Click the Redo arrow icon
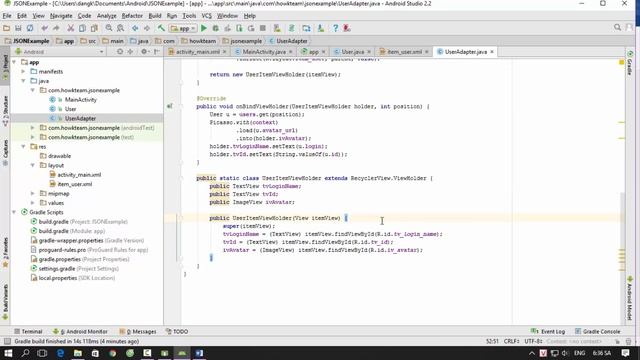The width and height of the screenshot is (640, 360). coord(56,28)
